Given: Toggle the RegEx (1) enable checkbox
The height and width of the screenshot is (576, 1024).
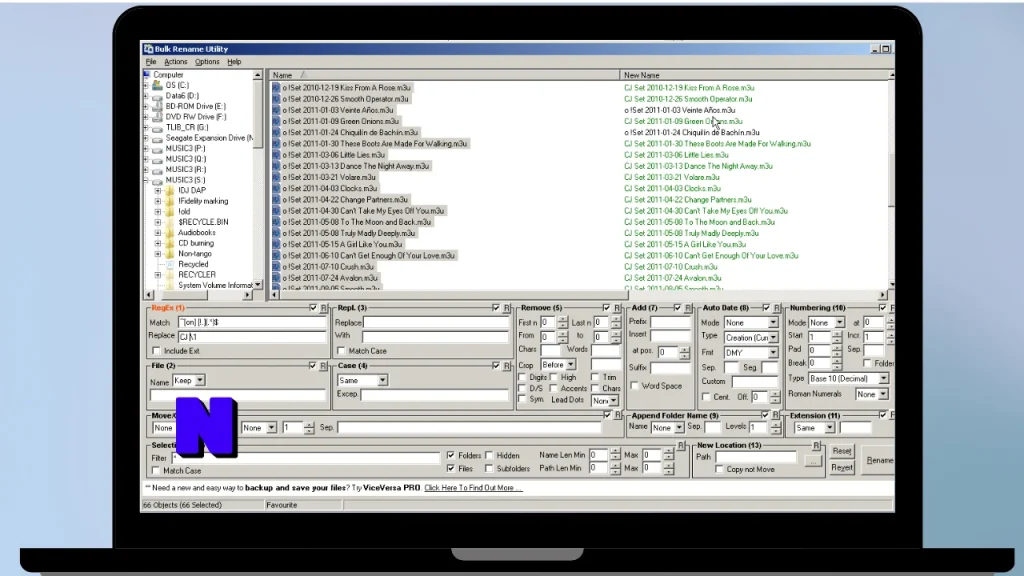Looking at the screenshot, I should click(x=313, y=308).
